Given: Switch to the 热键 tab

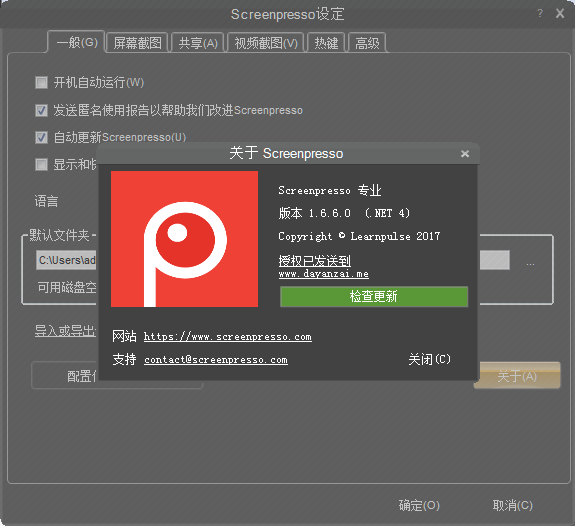Looking at the screenshot, I should click(326, 43).
